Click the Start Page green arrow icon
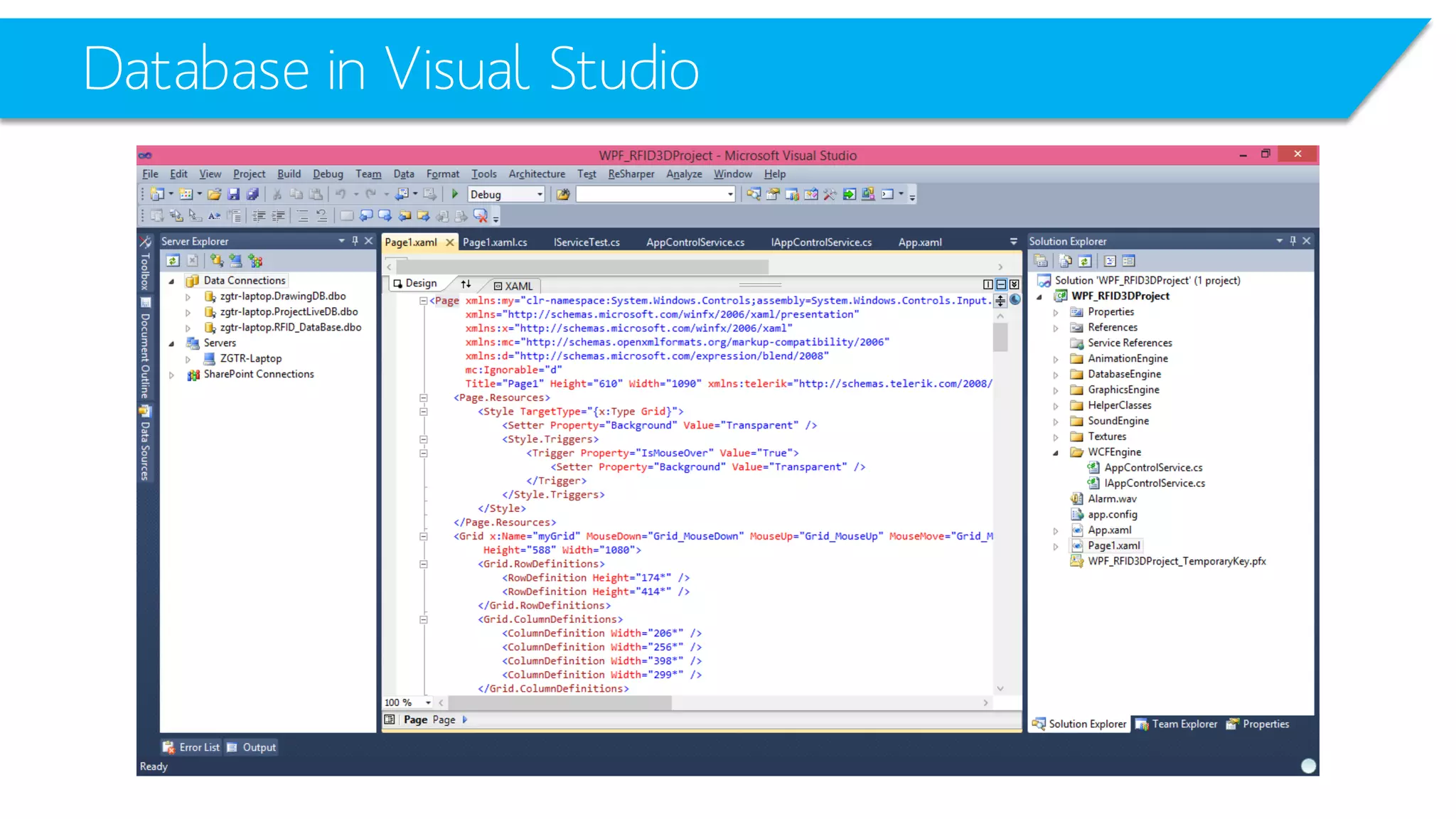Viewport: 1456px width, 819px height. [849, 194]
